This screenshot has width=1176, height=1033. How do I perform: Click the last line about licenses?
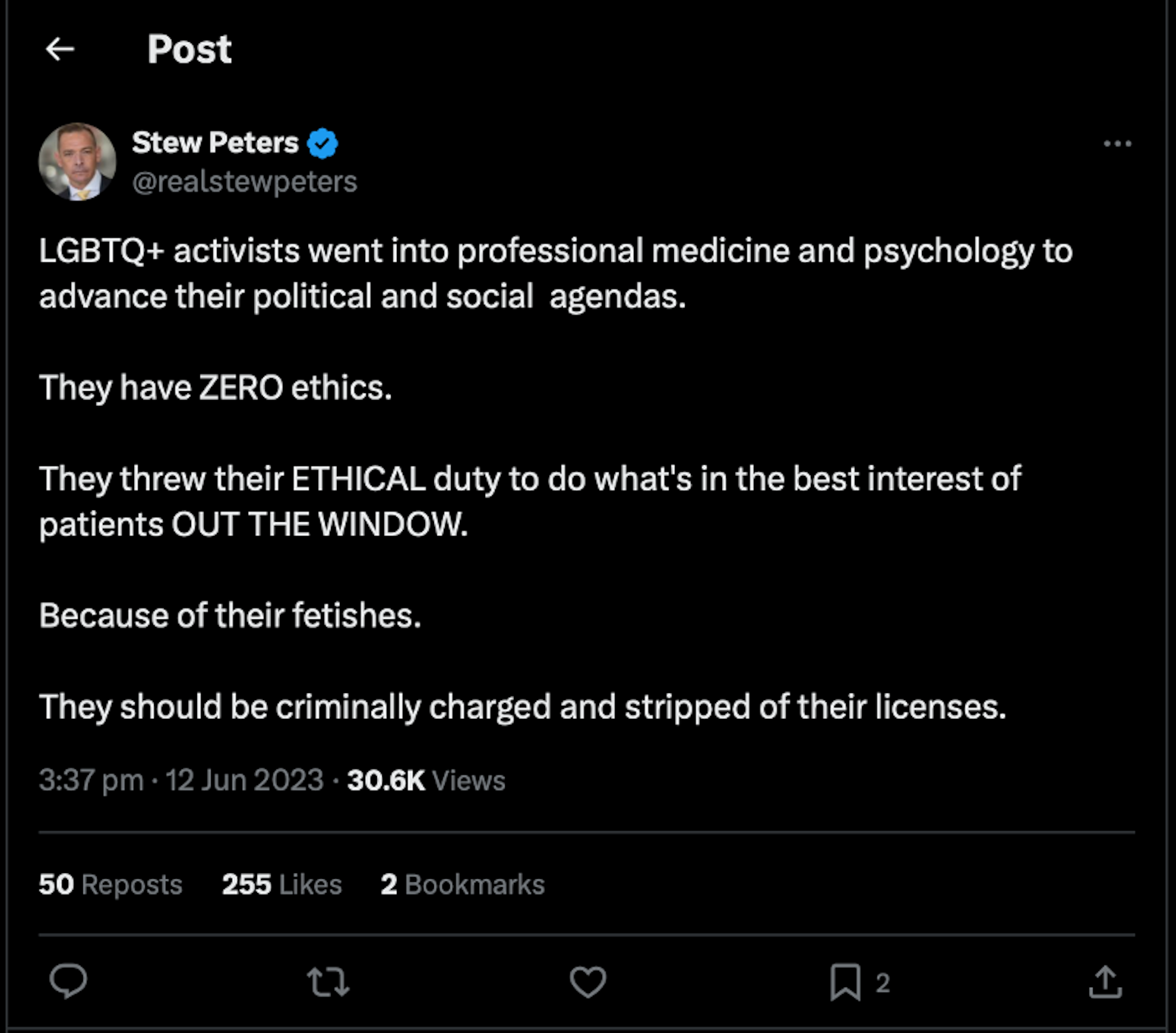click(522, 707)
